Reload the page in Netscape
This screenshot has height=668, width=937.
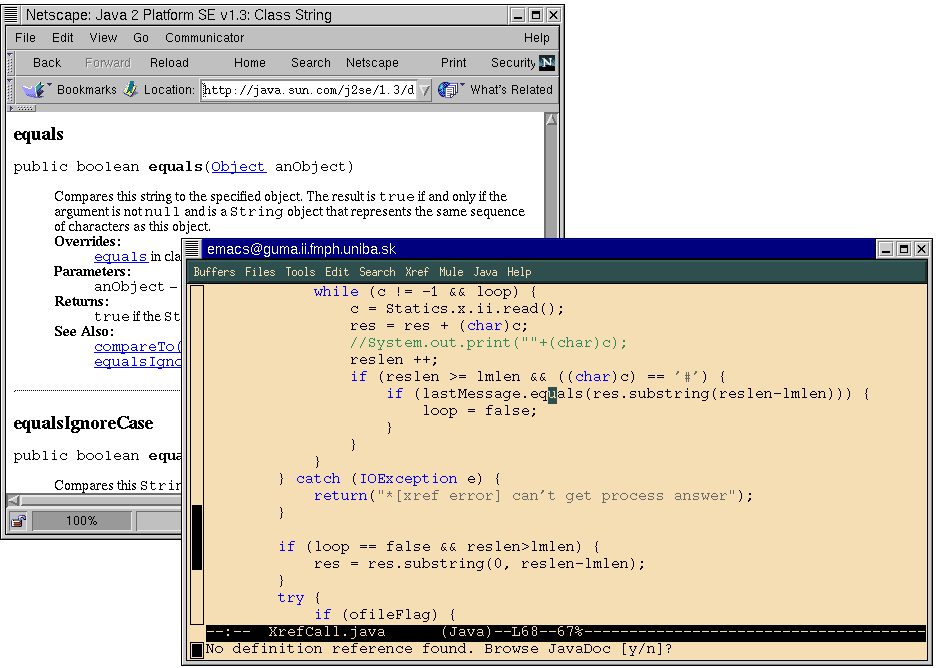(169, 62)
